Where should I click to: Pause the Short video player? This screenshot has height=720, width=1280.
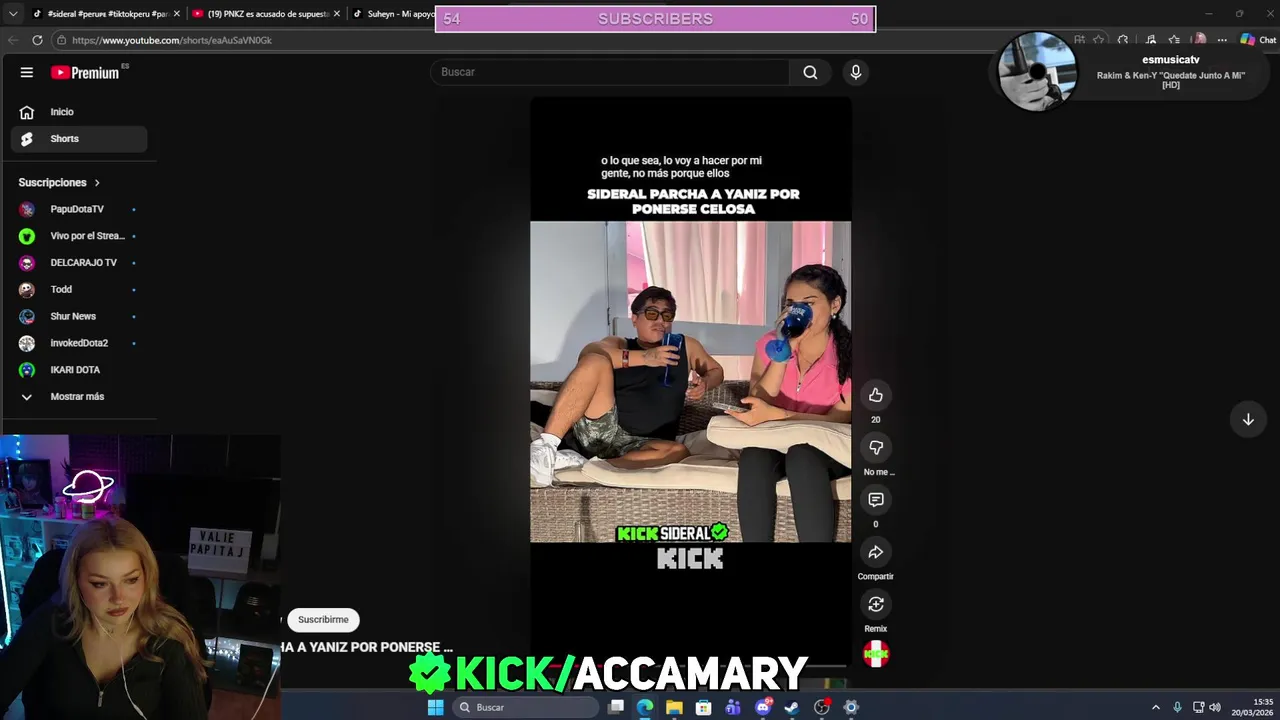coord(690,382)
